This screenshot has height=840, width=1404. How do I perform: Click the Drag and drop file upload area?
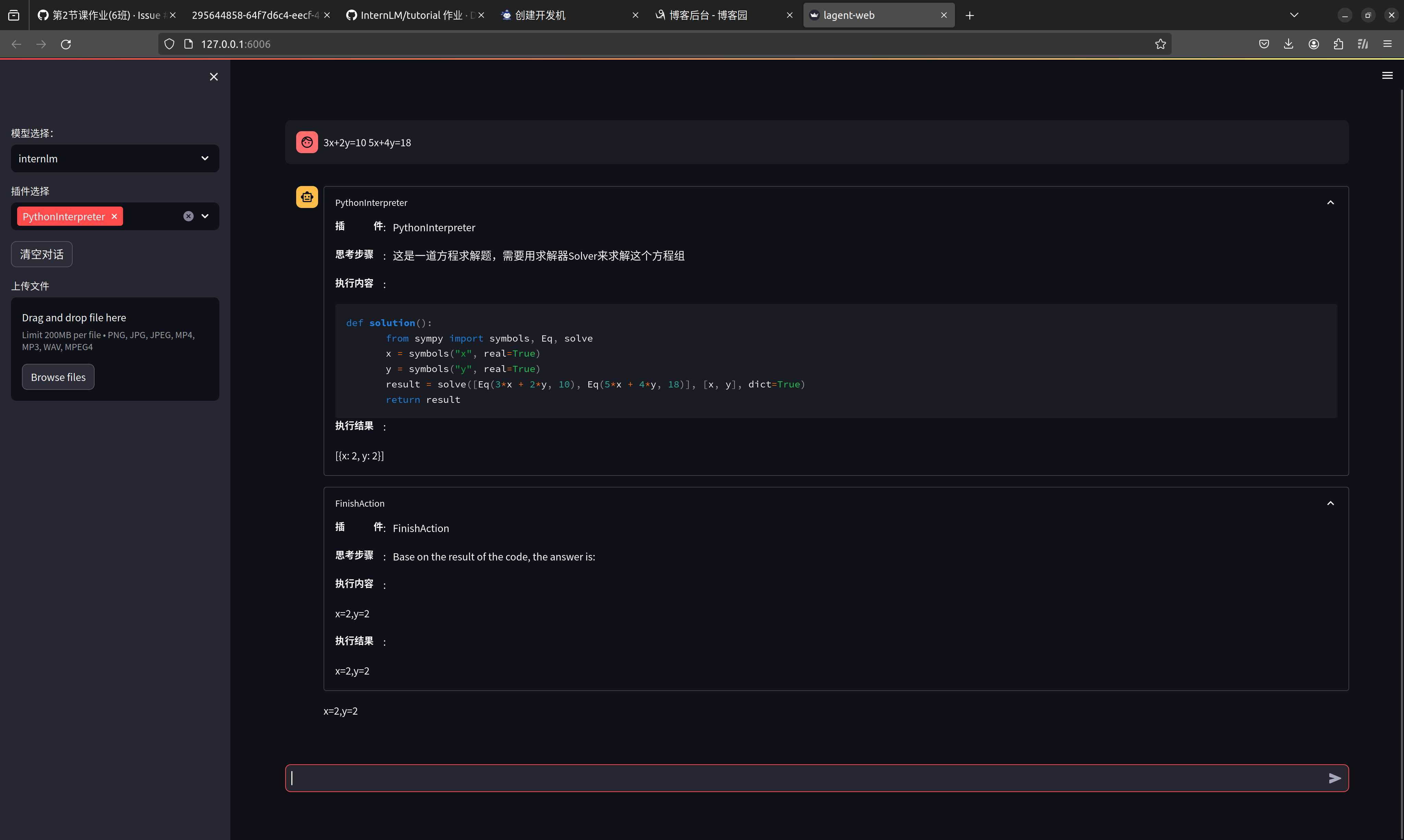pyautogui.click(x=115, y=349)
